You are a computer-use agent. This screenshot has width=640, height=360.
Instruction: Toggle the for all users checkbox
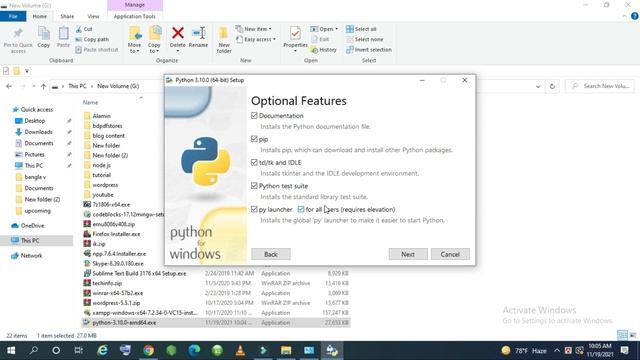[x=301, y=209]
